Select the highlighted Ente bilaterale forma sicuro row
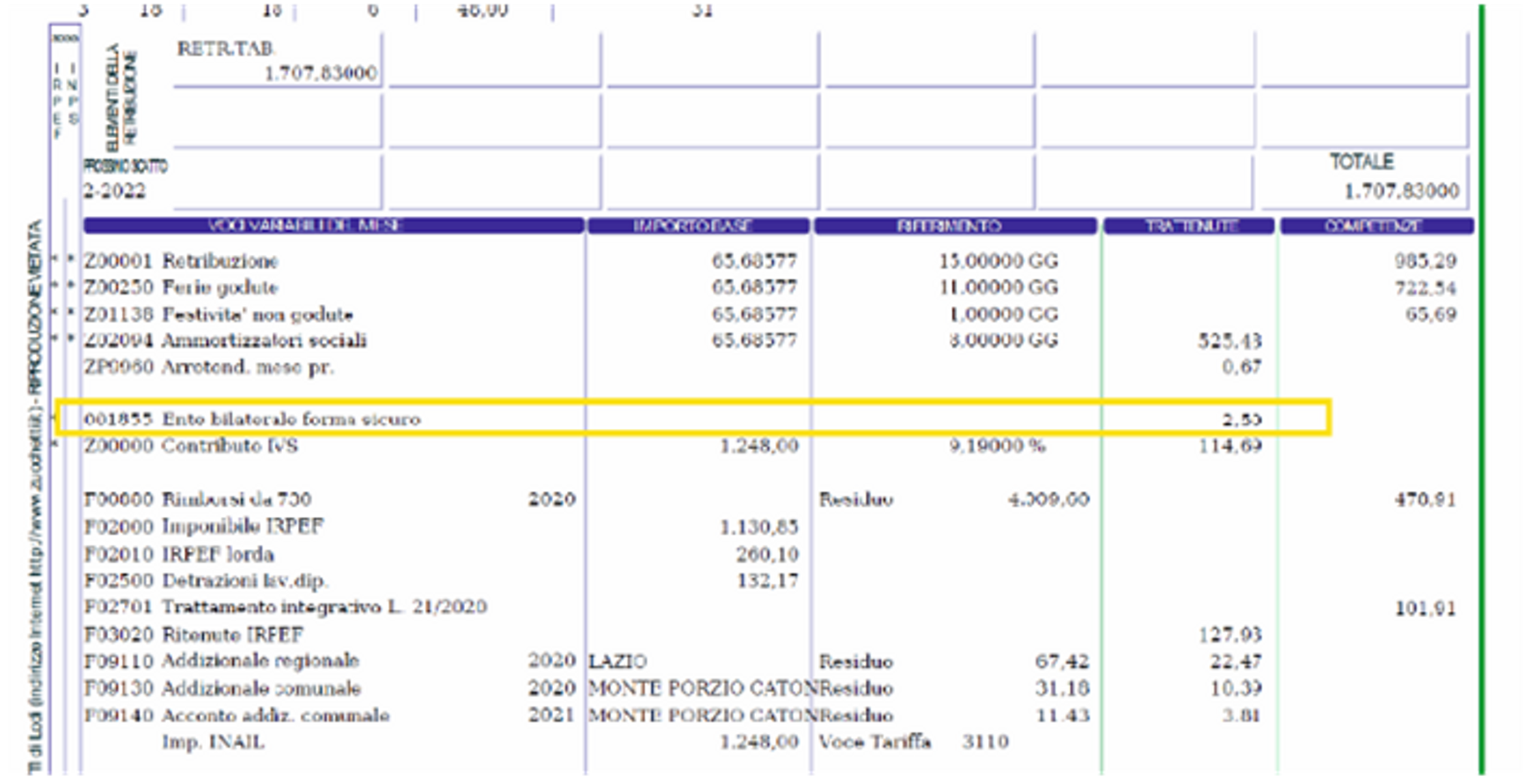This screenshot has height=784, width=1539. (x=252, y=419)
